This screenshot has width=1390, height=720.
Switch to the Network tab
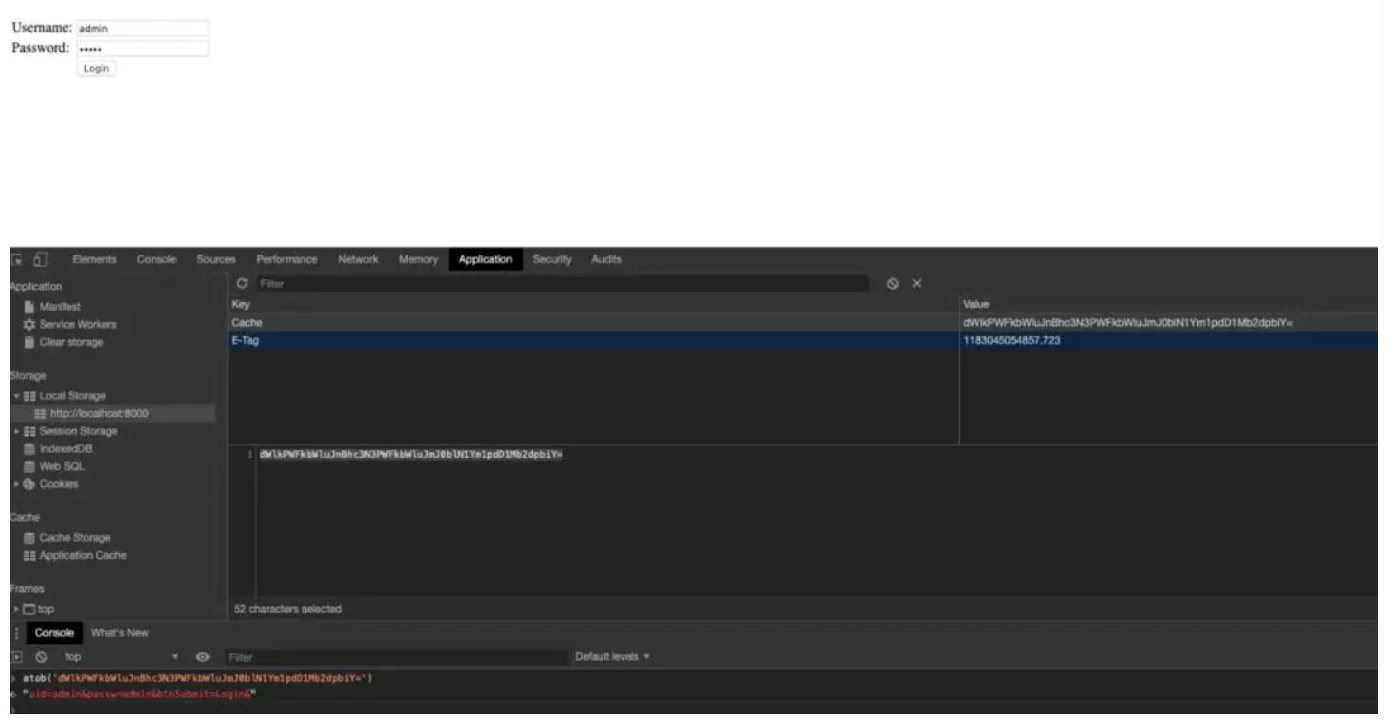(358, 260)
